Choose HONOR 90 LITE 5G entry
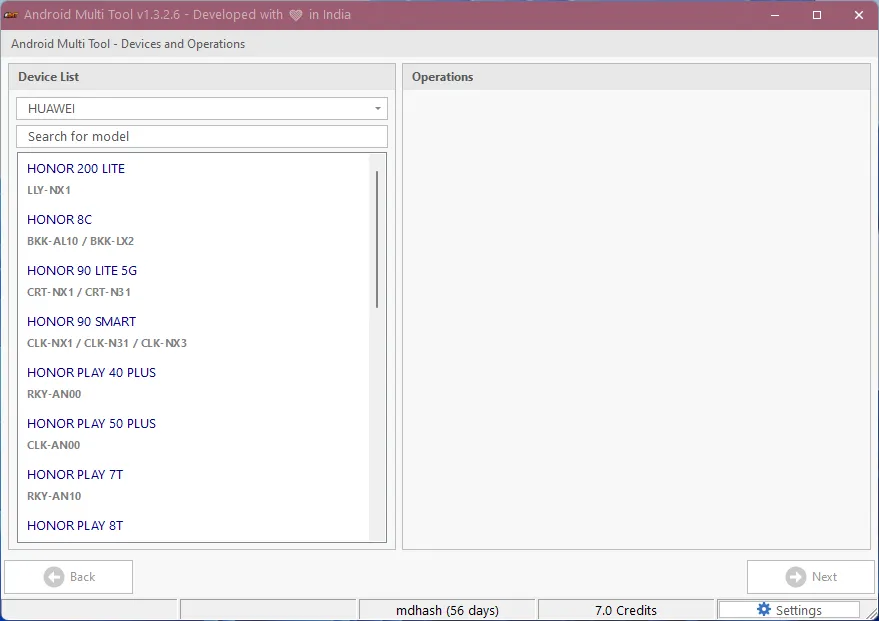The width and height of the screenshot is (879, 621). click(x=82, y=271)
